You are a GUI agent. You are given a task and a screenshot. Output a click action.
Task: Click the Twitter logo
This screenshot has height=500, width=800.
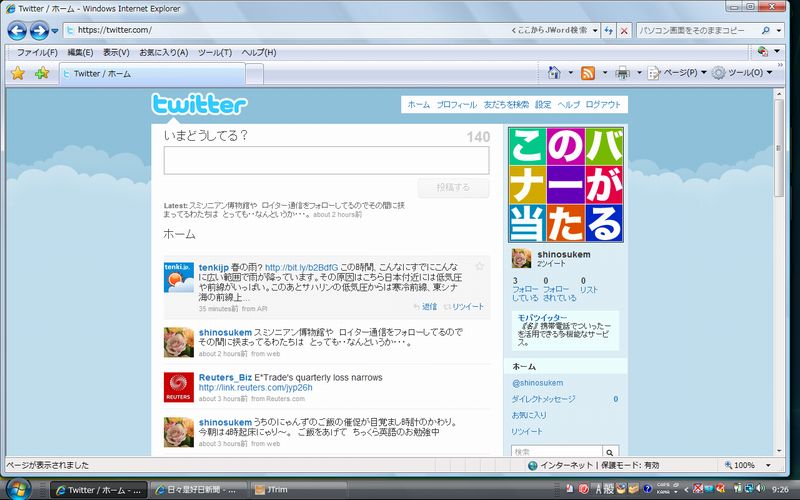coord(199,104)
